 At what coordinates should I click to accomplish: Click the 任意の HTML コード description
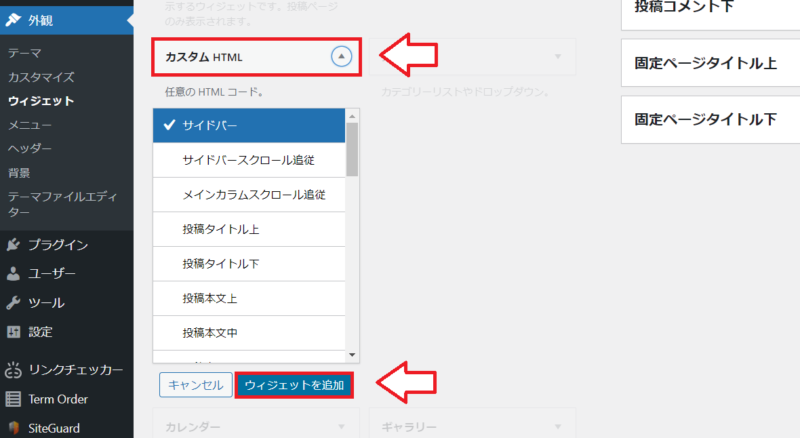tap(214, 92)
